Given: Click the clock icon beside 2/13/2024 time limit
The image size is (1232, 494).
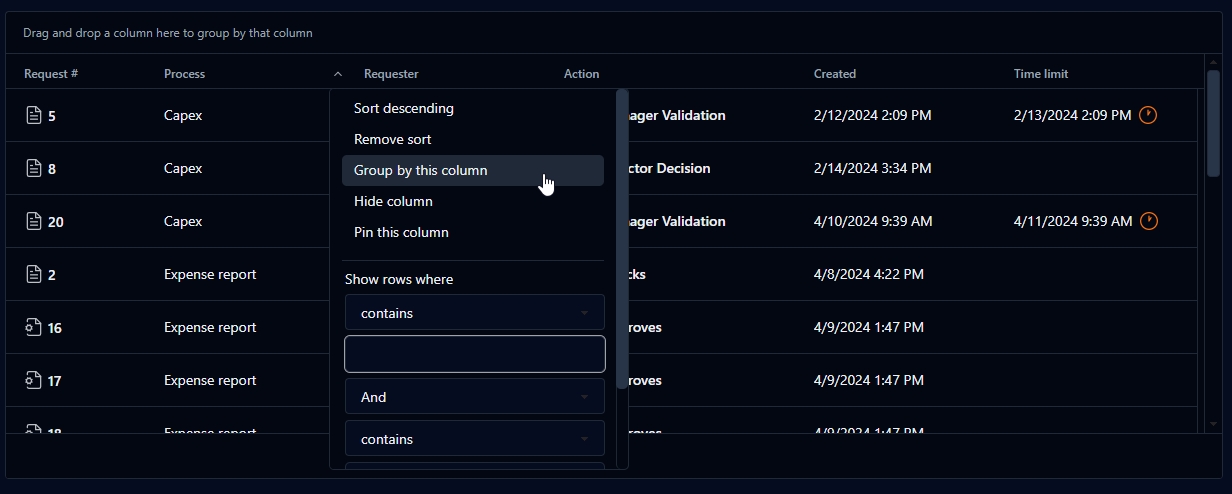Looking at the screenshot, I should pos(1148,115).
